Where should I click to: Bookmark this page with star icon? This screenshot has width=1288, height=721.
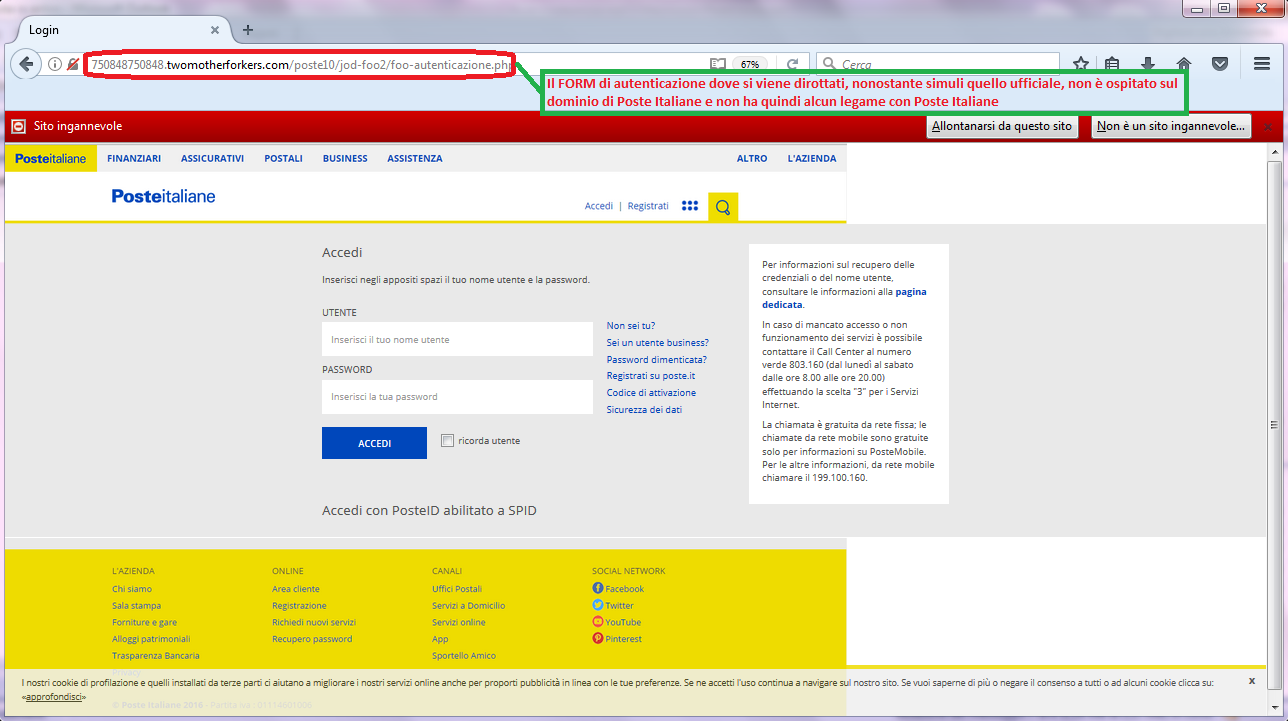click(x=1081, y=64)
